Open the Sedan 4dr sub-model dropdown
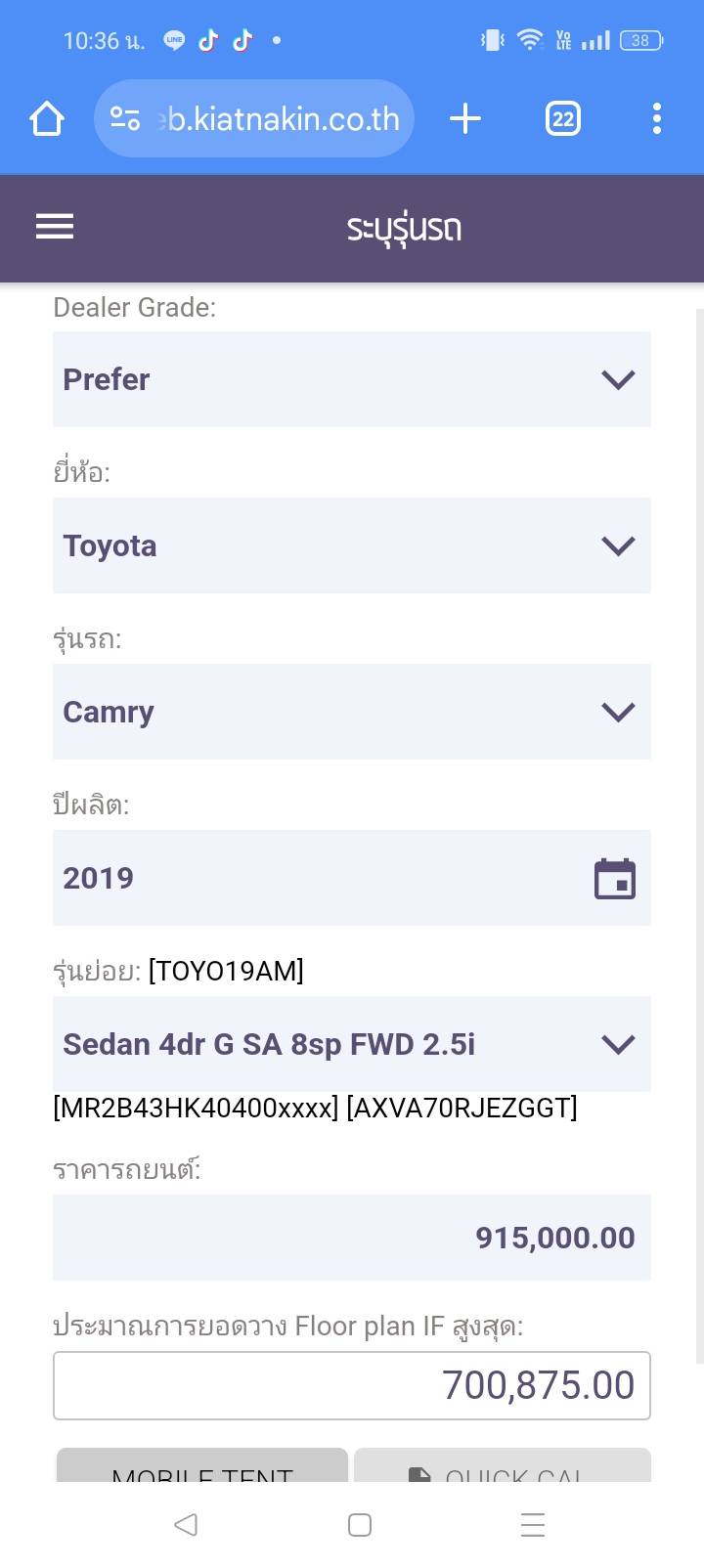This screenshot has width=704, height=1568. coord(352,1044)
